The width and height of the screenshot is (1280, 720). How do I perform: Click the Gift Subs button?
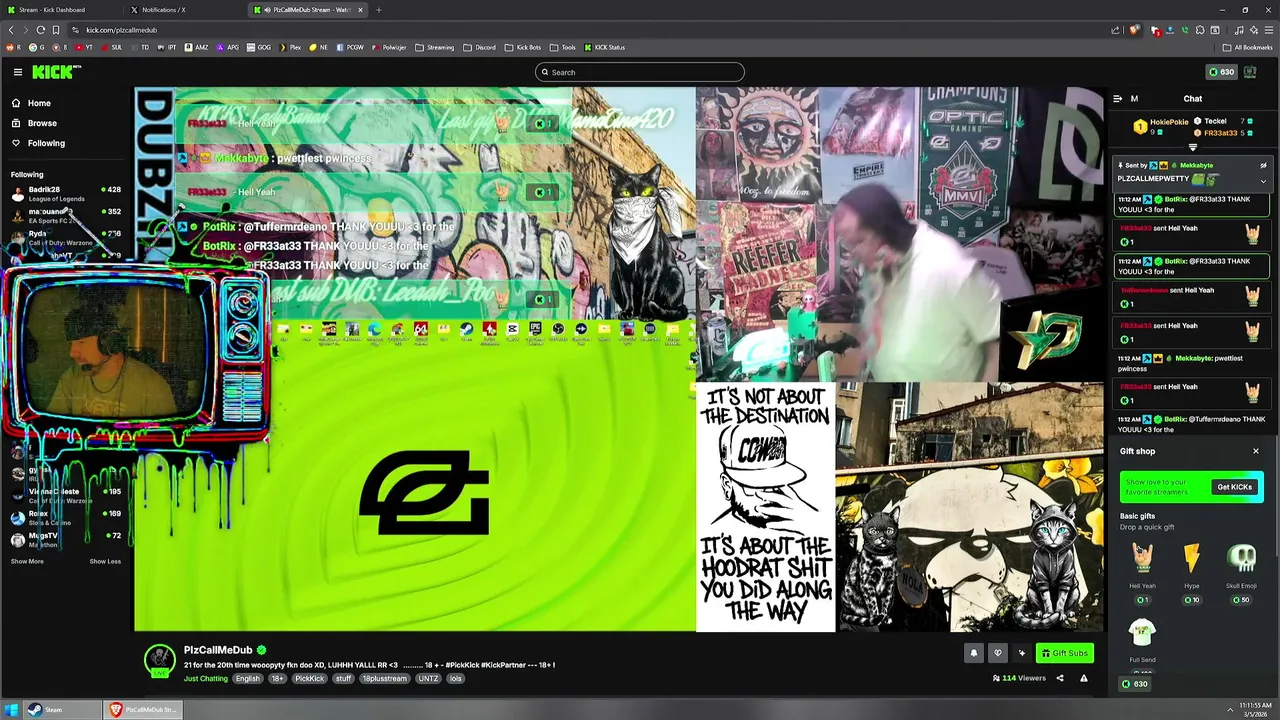[1064, 653]
